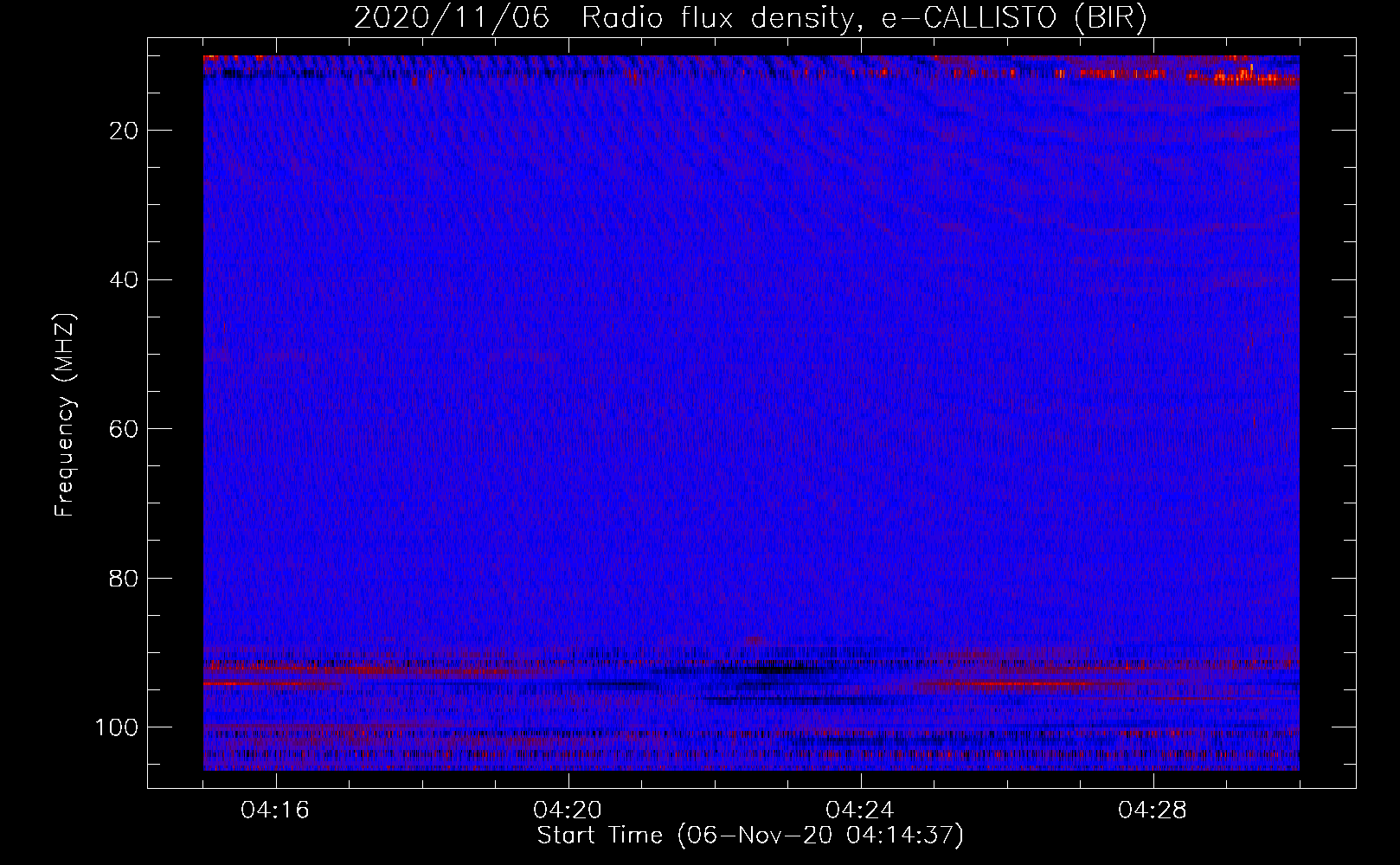Click the 100 MHz frequency tick label
The height and width of the screenshot is (865, 1400).
tap(117, 727)
